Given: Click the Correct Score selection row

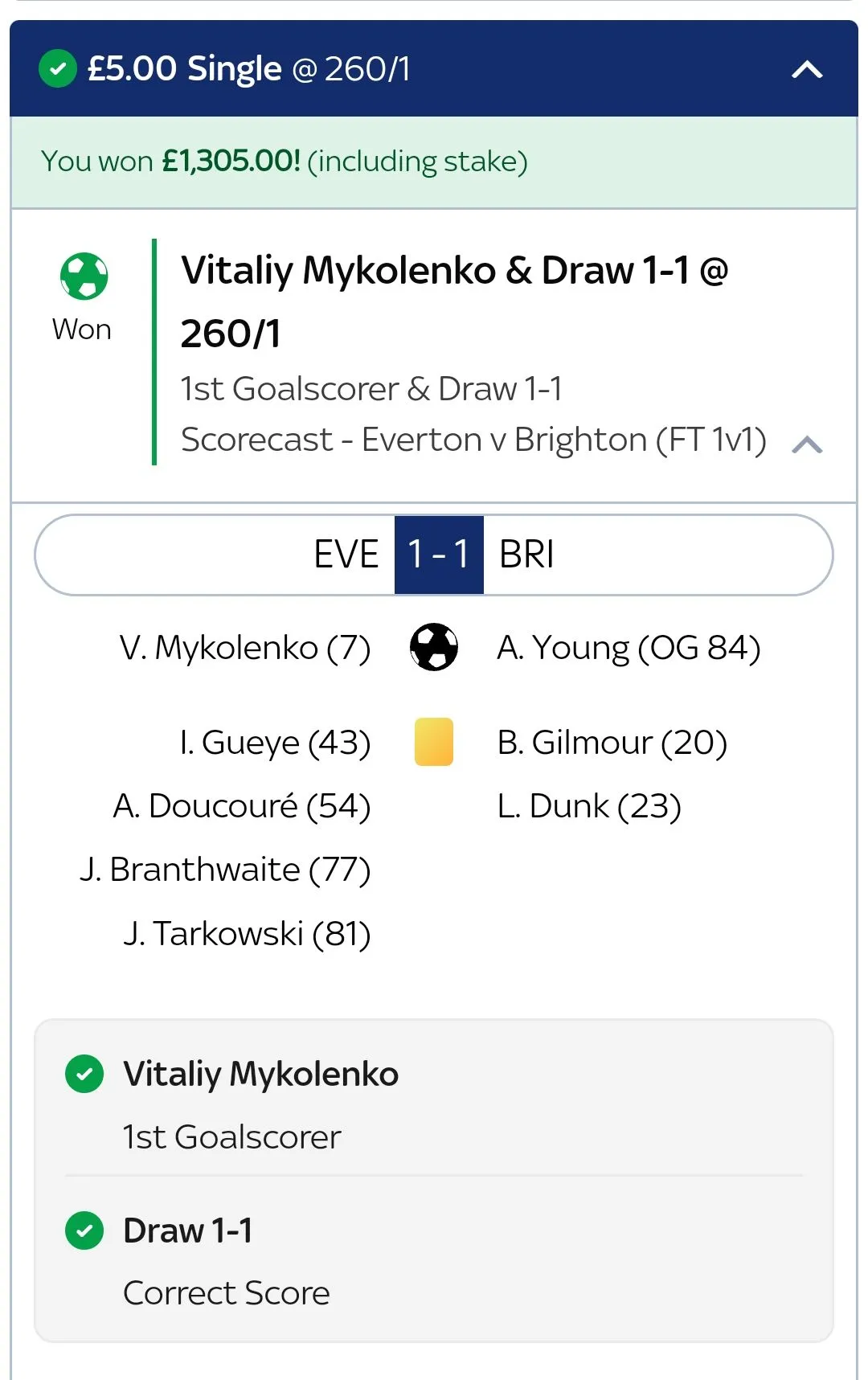Looking at the screenshot, I should pos(227,1292).
